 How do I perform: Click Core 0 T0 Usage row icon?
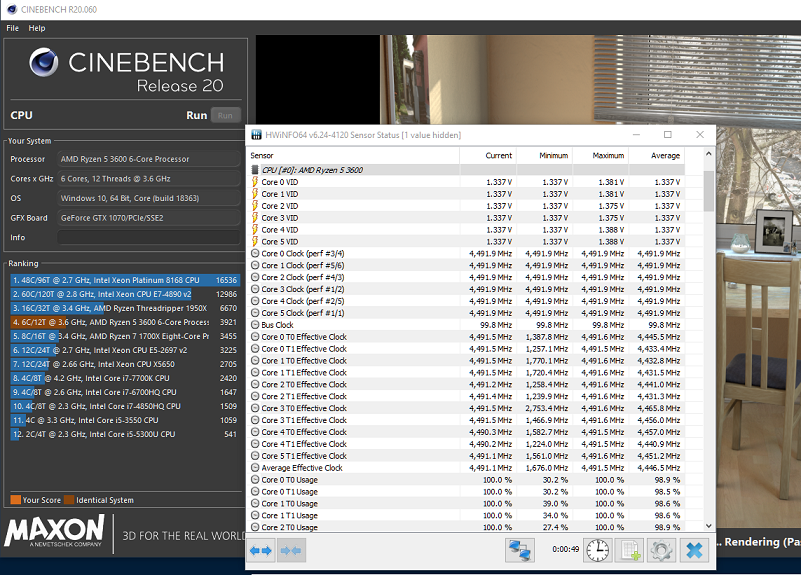pyautogui.click(x=255, y=480)
